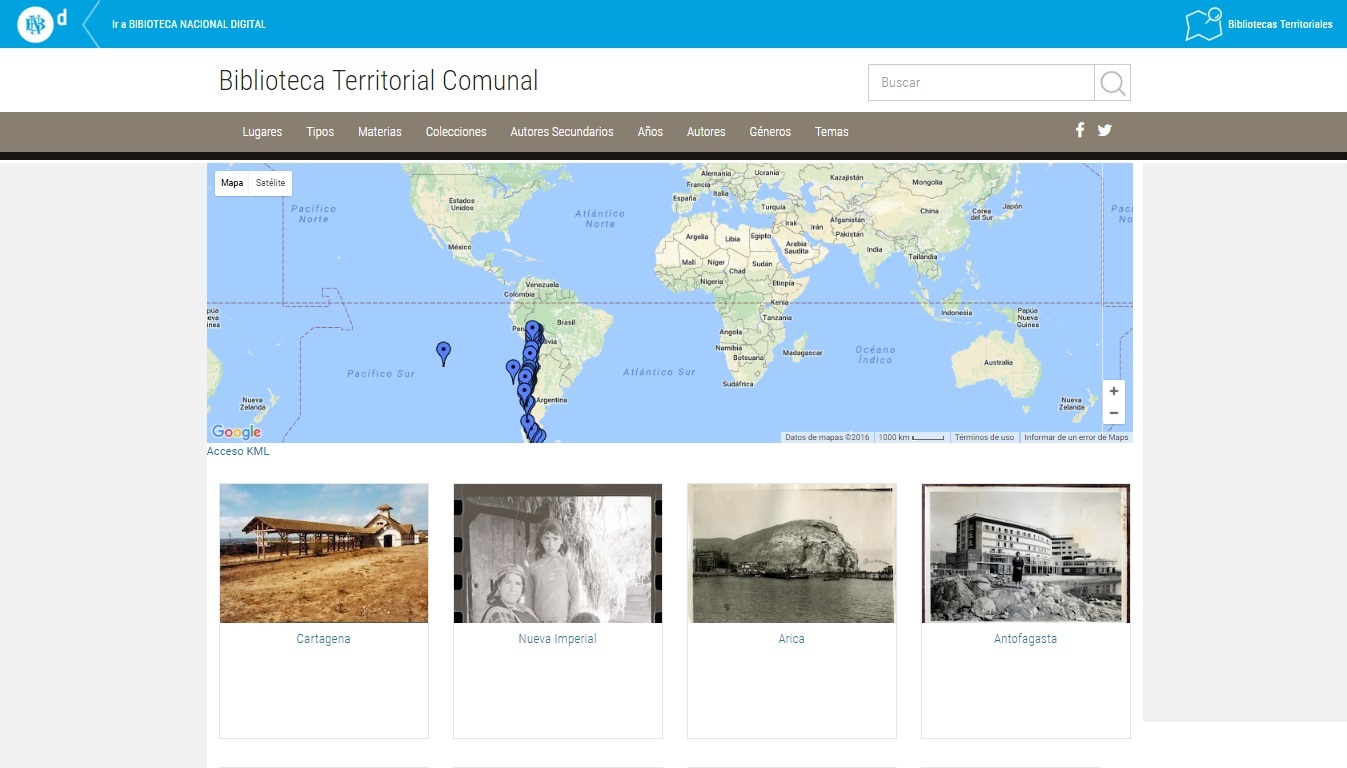Viewport: 1347px width, 768px height.
Task: Expand the Géneros menu item
Action: [x=770, y=132]
